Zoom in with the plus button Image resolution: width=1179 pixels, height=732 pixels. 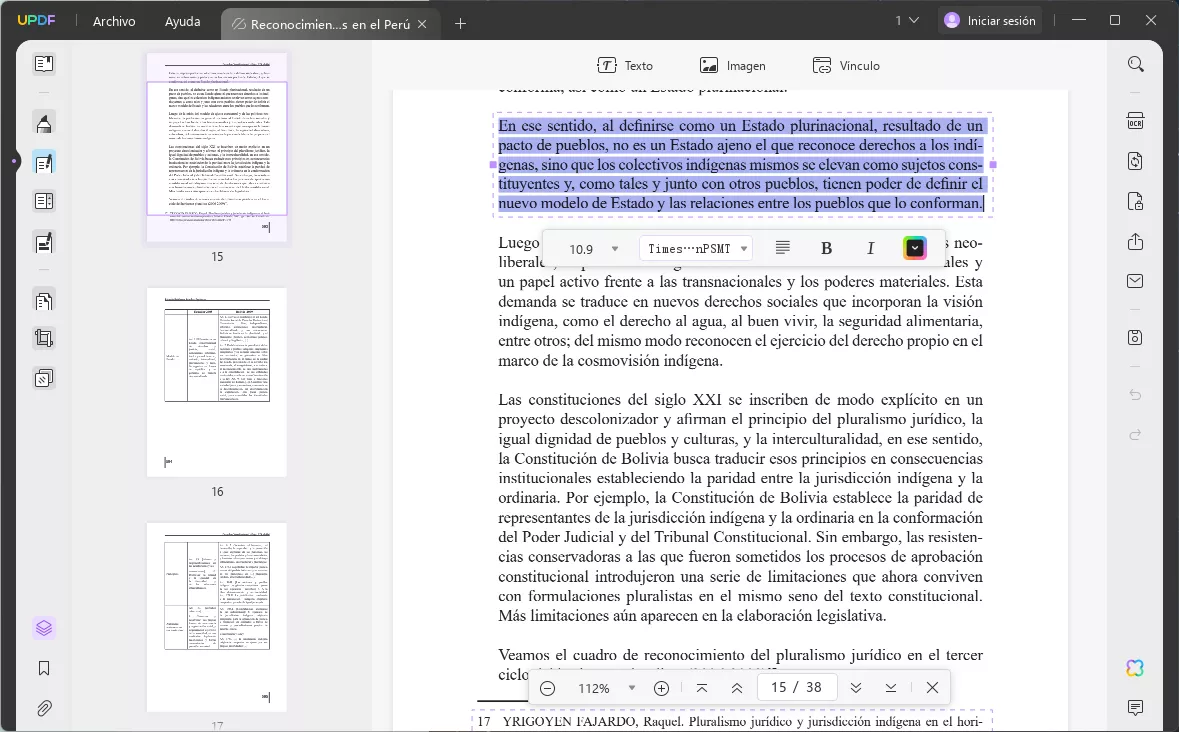661,688
